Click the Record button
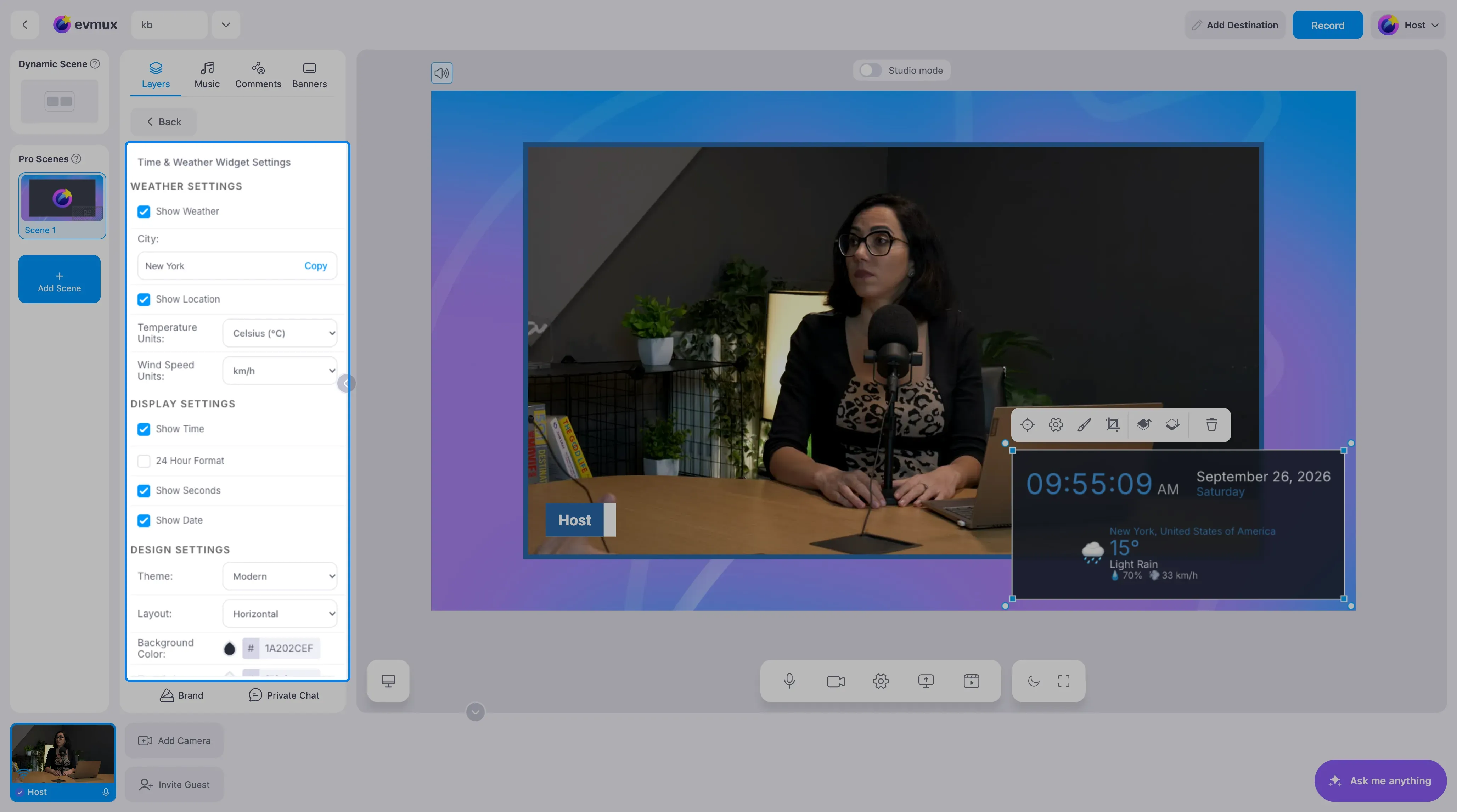 coord(1327,25)
